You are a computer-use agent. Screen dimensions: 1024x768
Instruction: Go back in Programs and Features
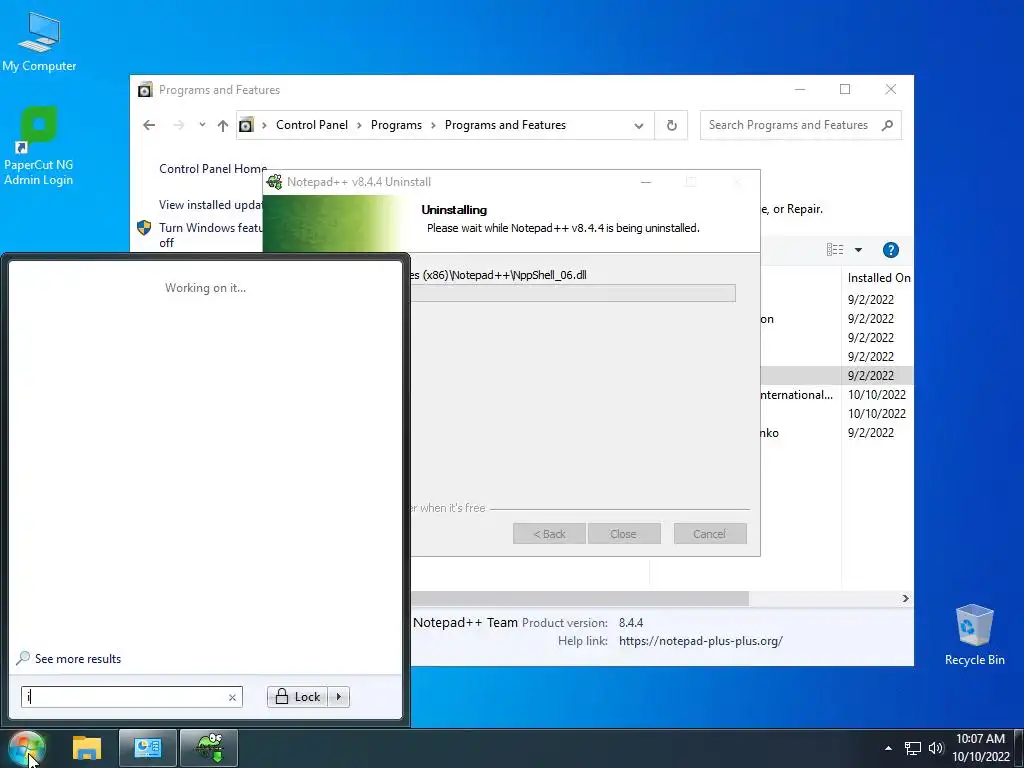(x=149, y=125)
